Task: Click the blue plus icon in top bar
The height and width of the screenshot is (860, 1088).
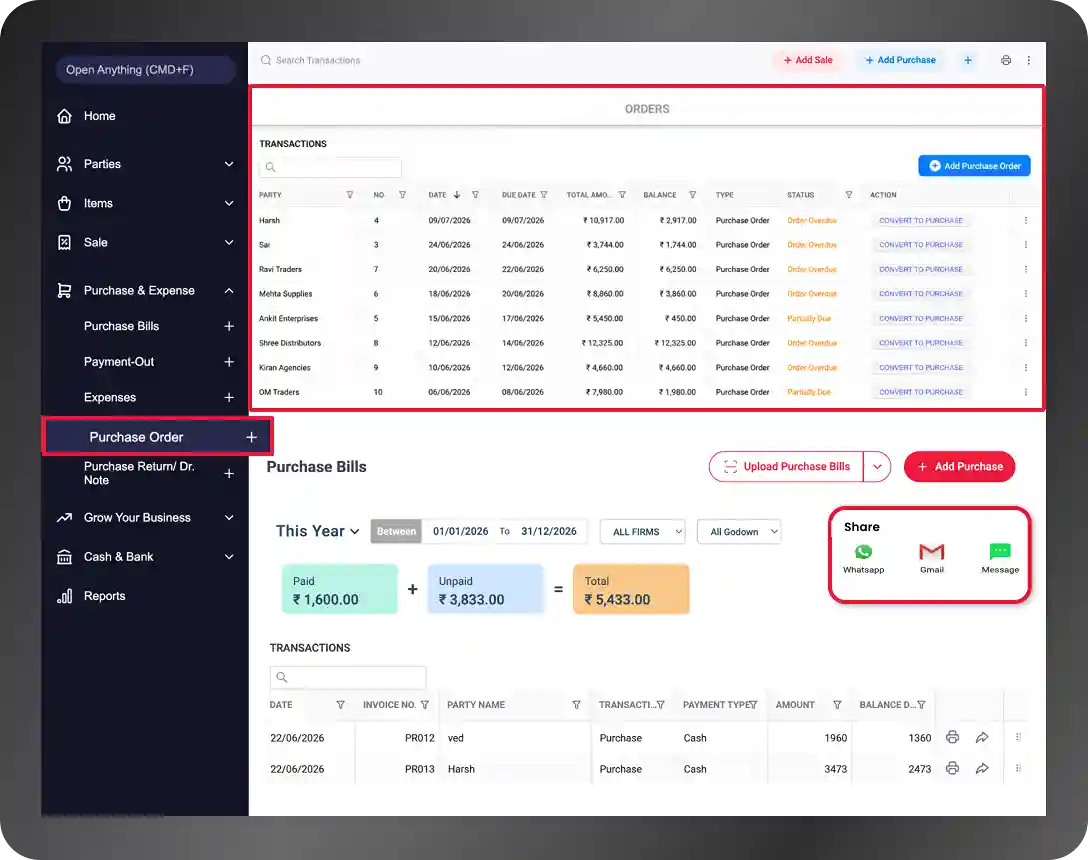Action: (968, 60)
